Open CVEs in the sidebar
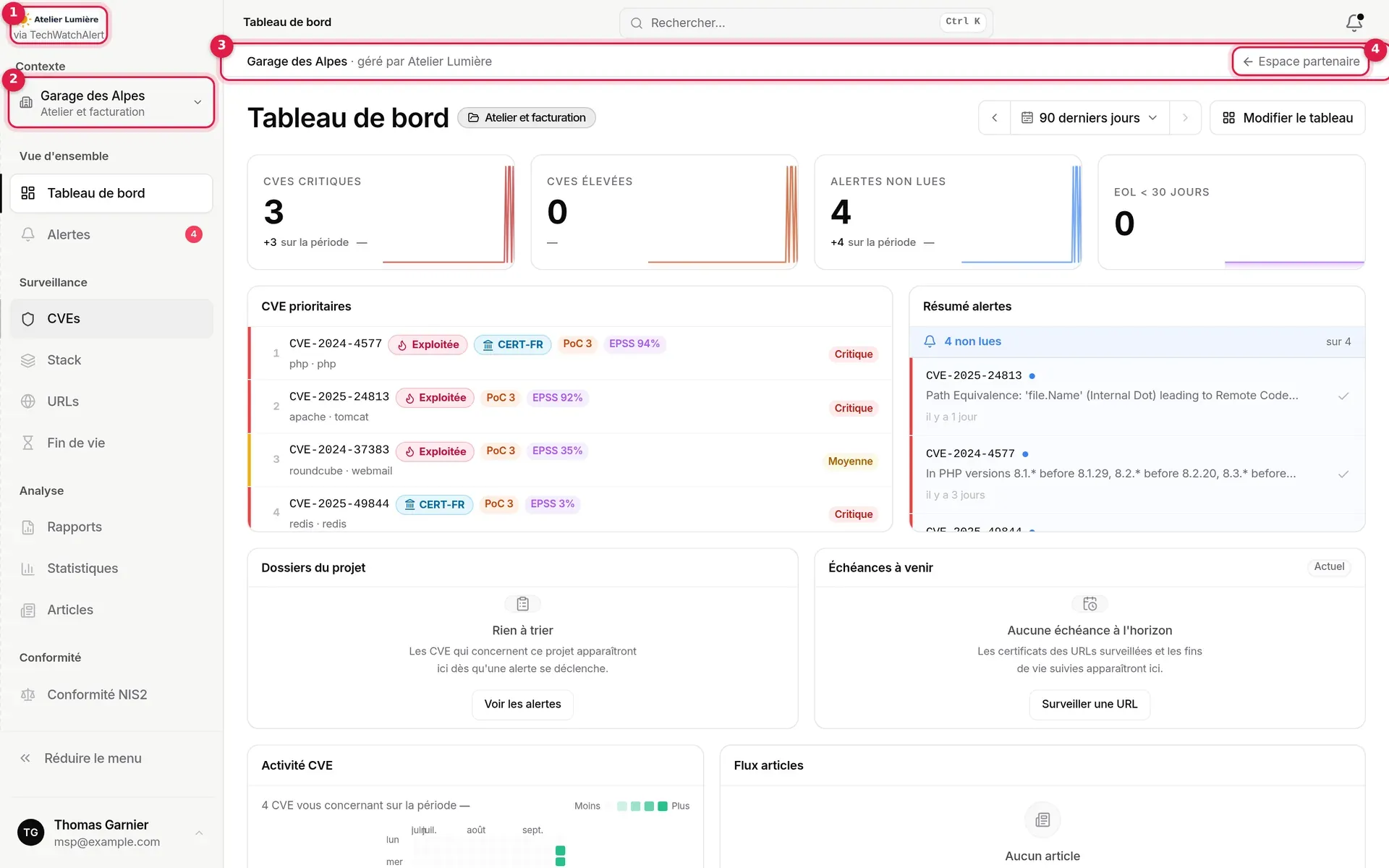The width and height of the screenshot is (1389, 868). pos(111,319)
